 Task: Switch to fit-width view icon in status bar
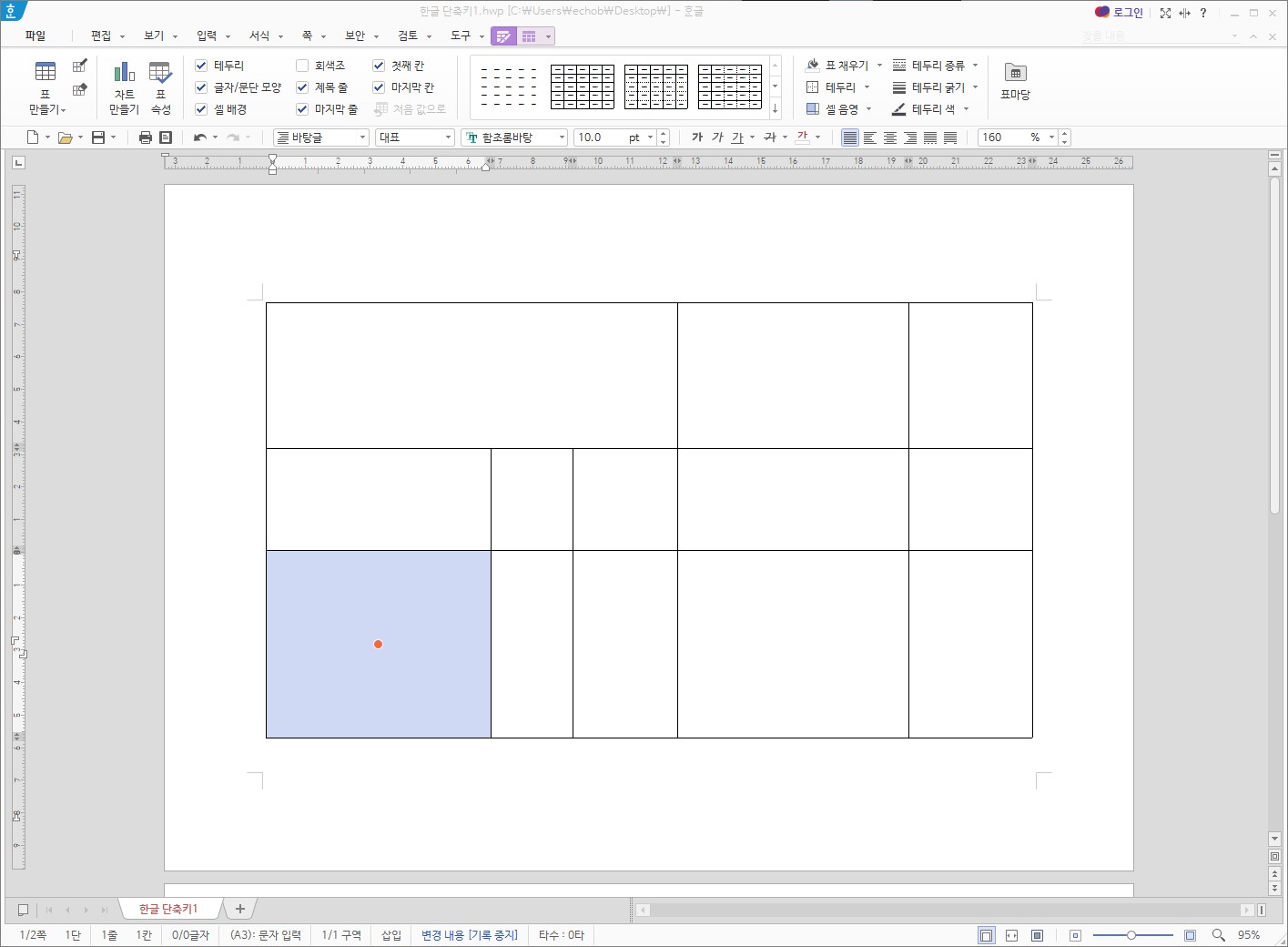tap(1011, 935)
